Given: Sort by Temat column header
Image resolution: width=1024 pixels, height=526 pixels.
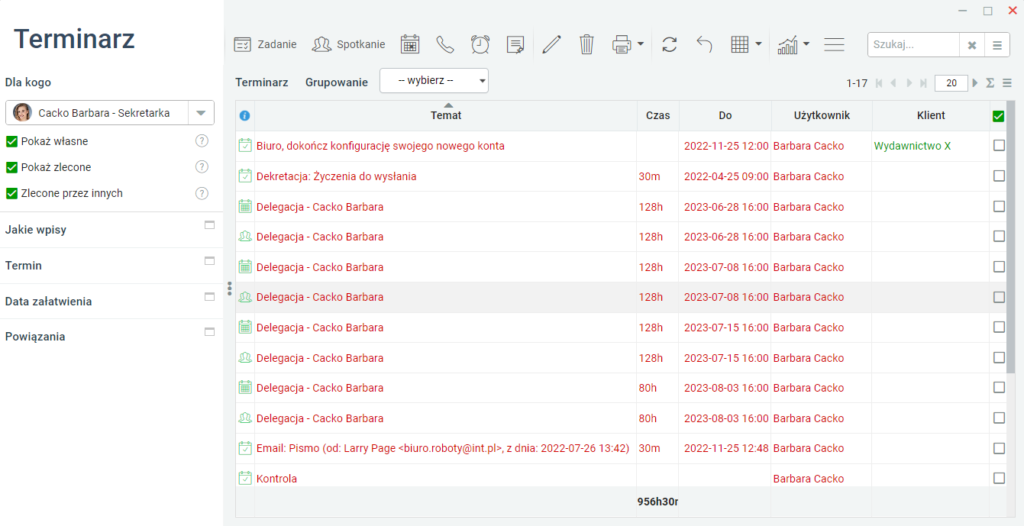Looking at the screenshot, I should pyautogui.click(x=446, y=116).
